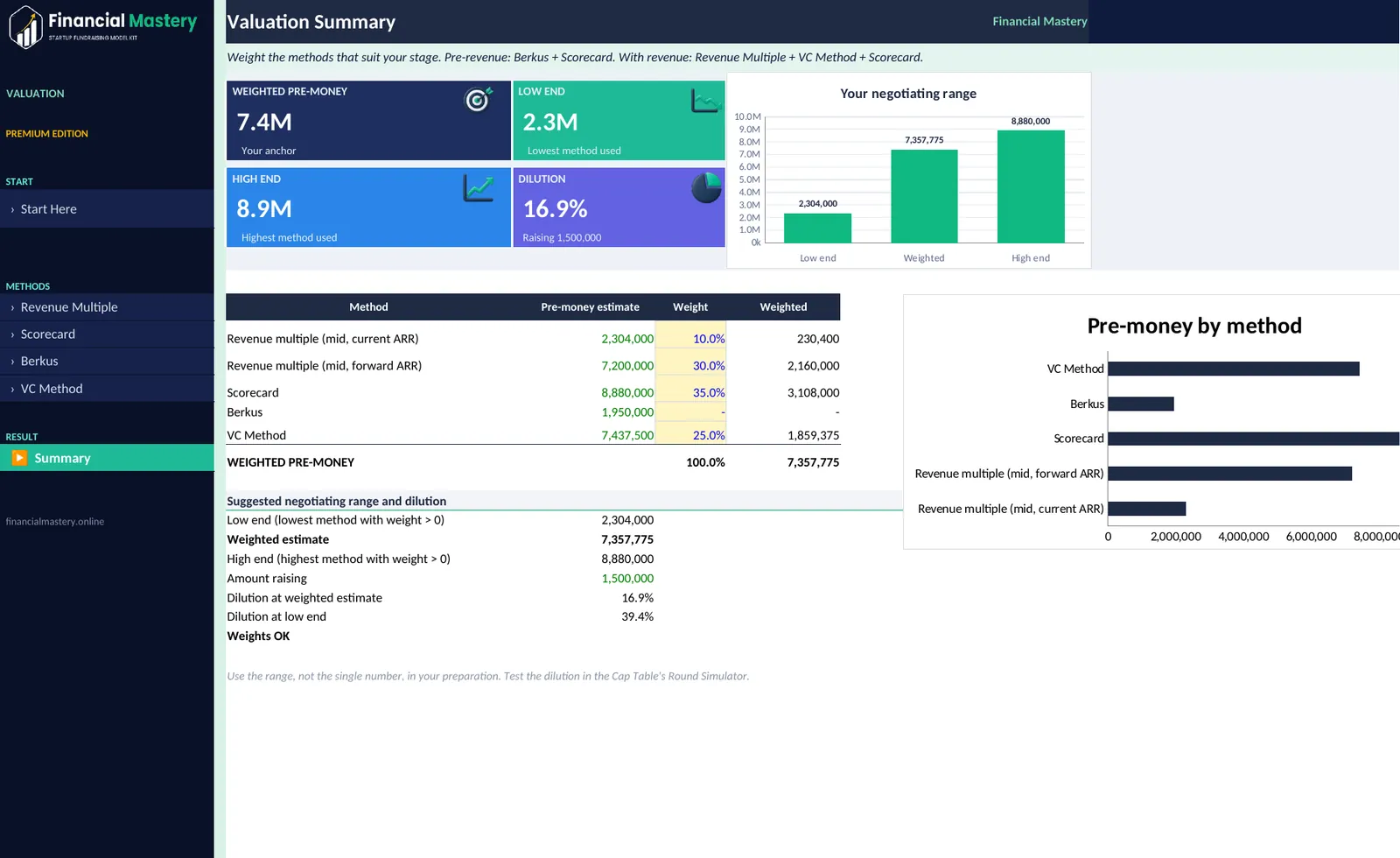1400x858 pixels.
Task: Open the Start Here sheet link
Action: pos(107,209)
